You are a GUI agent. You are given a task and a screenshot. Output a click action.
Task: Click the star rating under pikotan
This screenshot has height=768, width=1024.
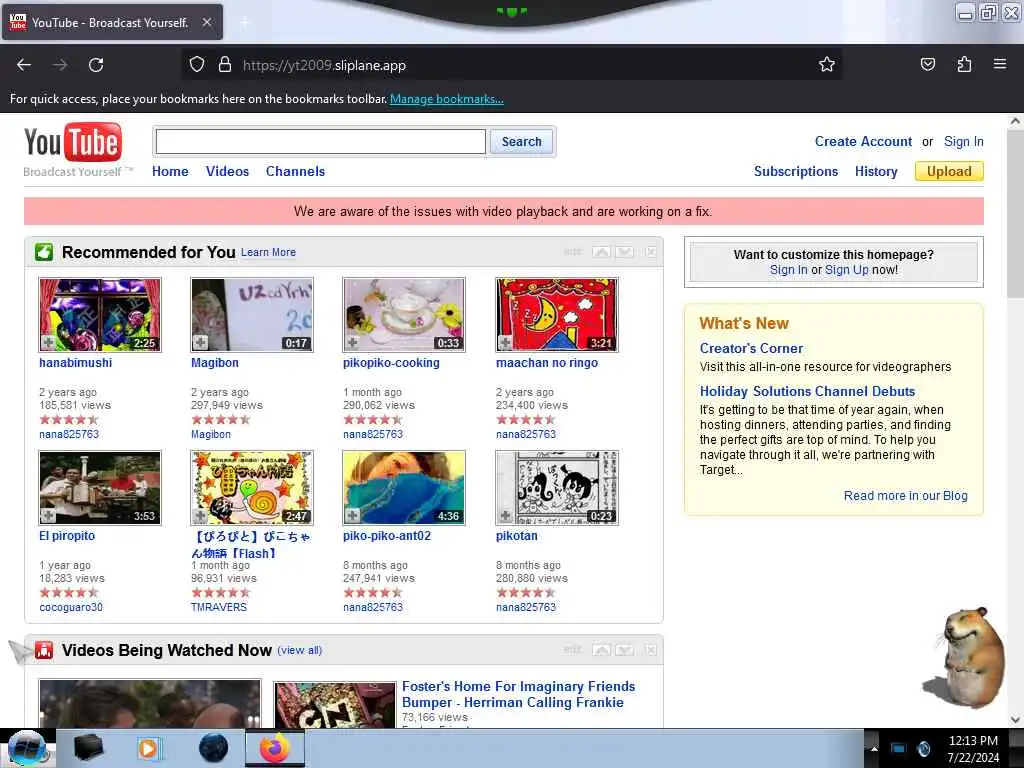coord(526,592)
